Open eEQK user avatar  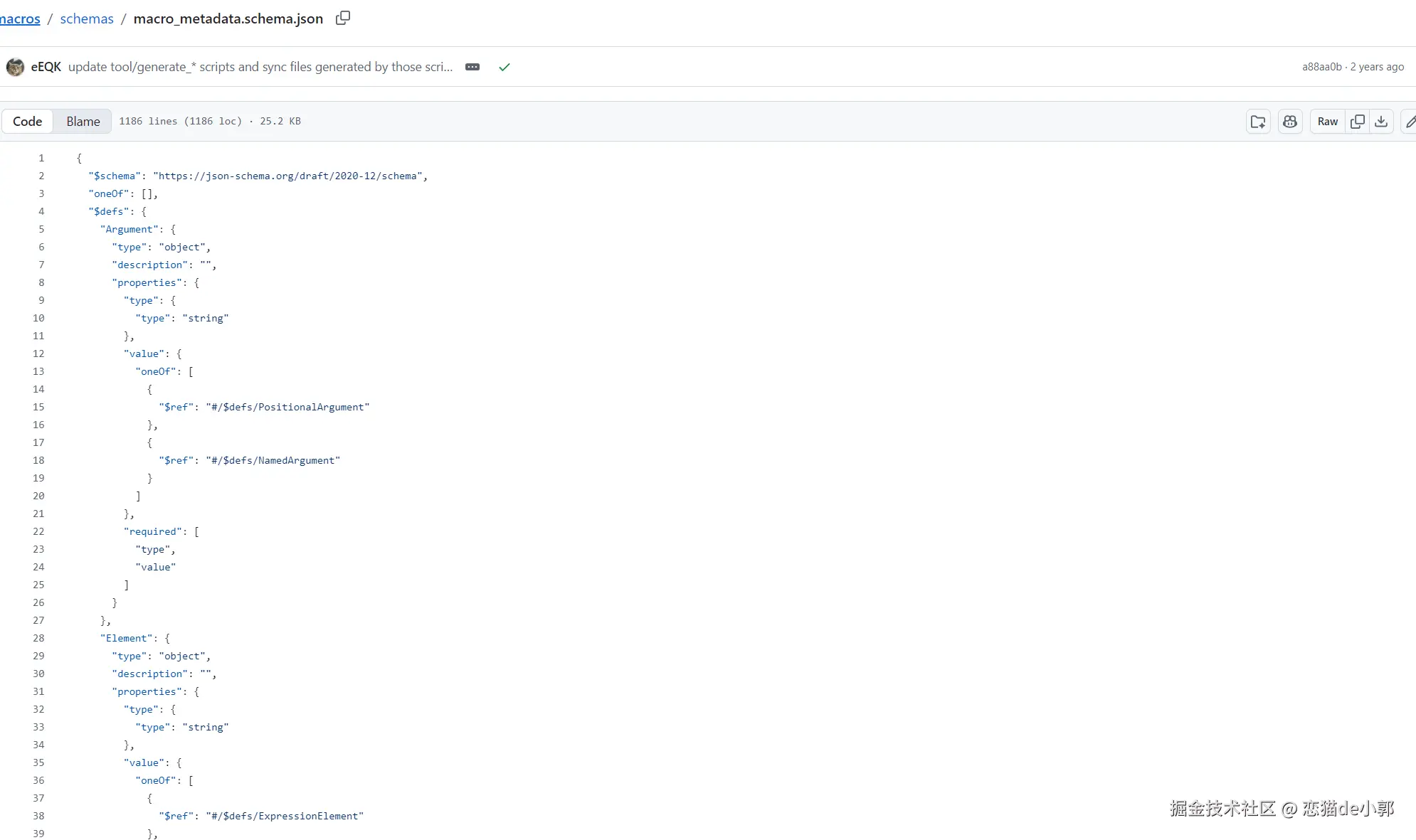click(15, 67)
